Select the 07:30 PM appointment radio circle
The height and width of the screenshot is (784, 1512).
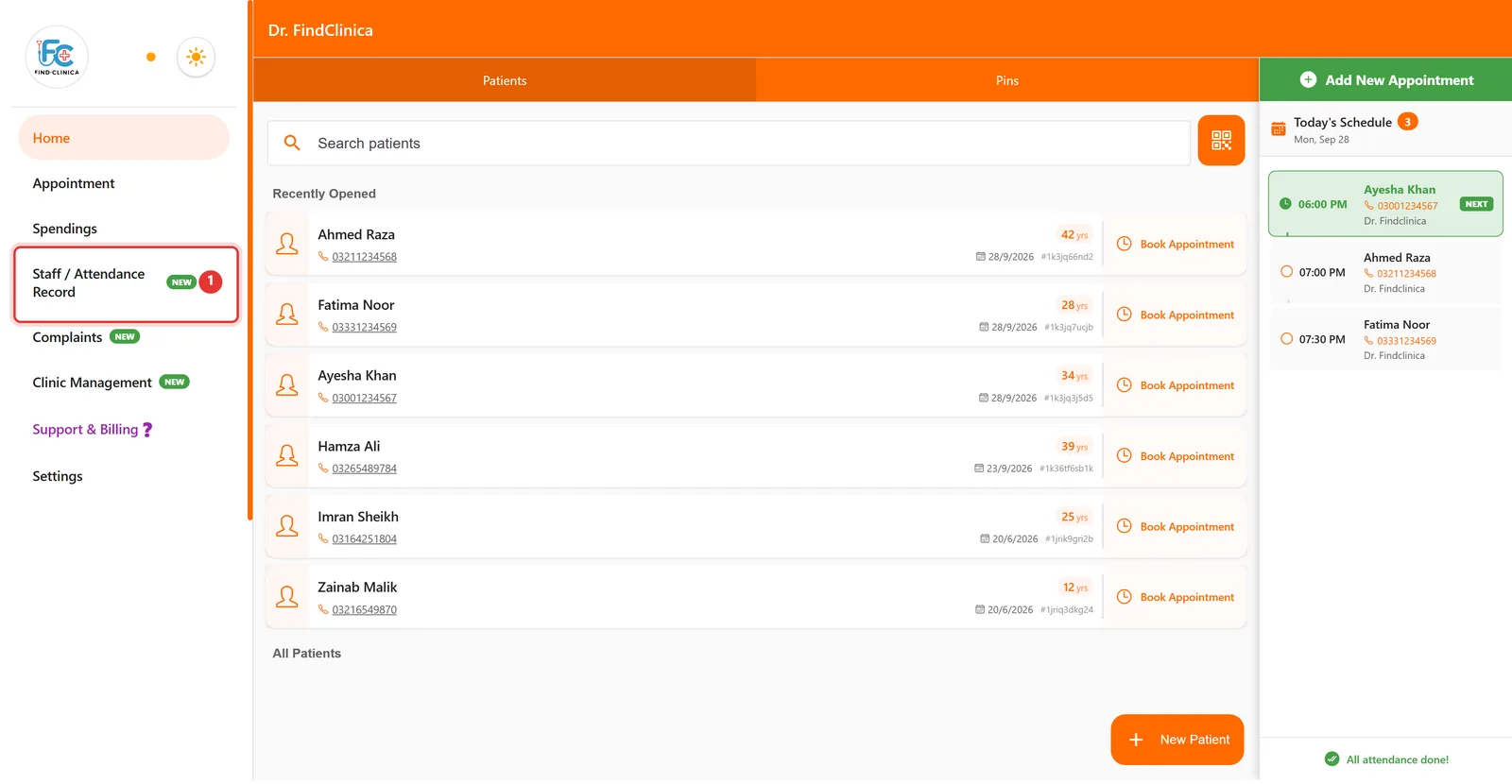click(1286, 338)
